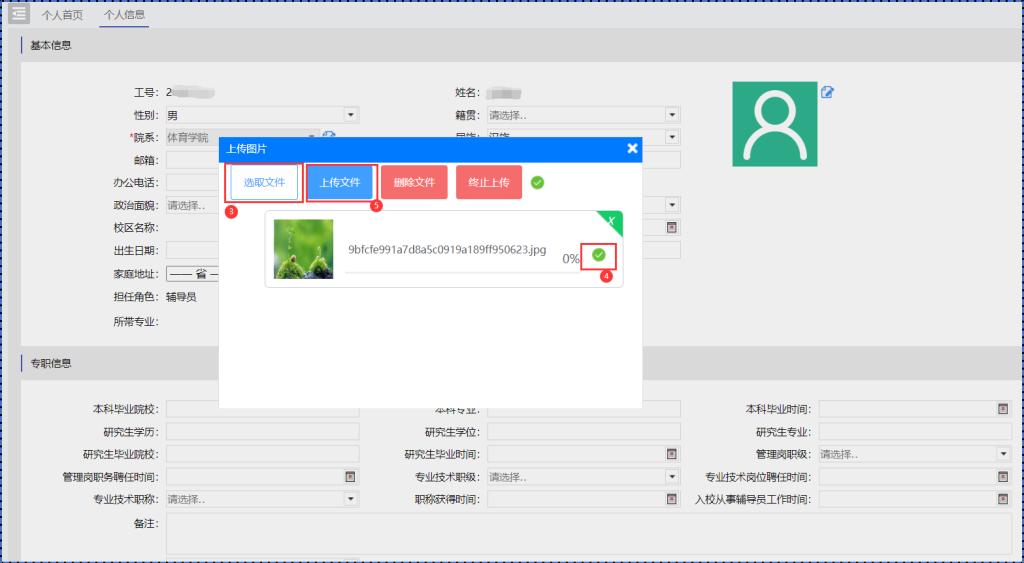Select the 个人信息 tab
Image resolution: width=1024 pixels, height=563 pixels.
124,15
